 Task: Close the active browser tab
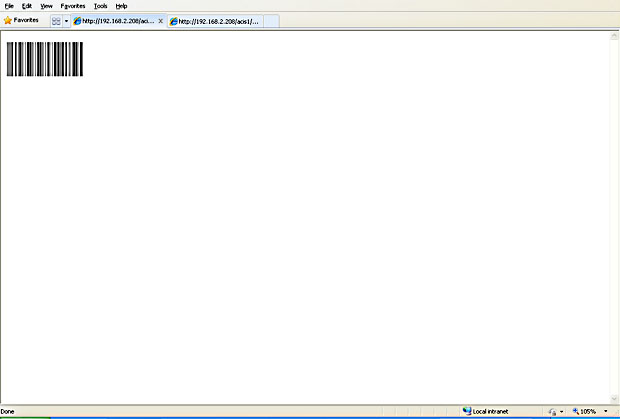(161, 21)
